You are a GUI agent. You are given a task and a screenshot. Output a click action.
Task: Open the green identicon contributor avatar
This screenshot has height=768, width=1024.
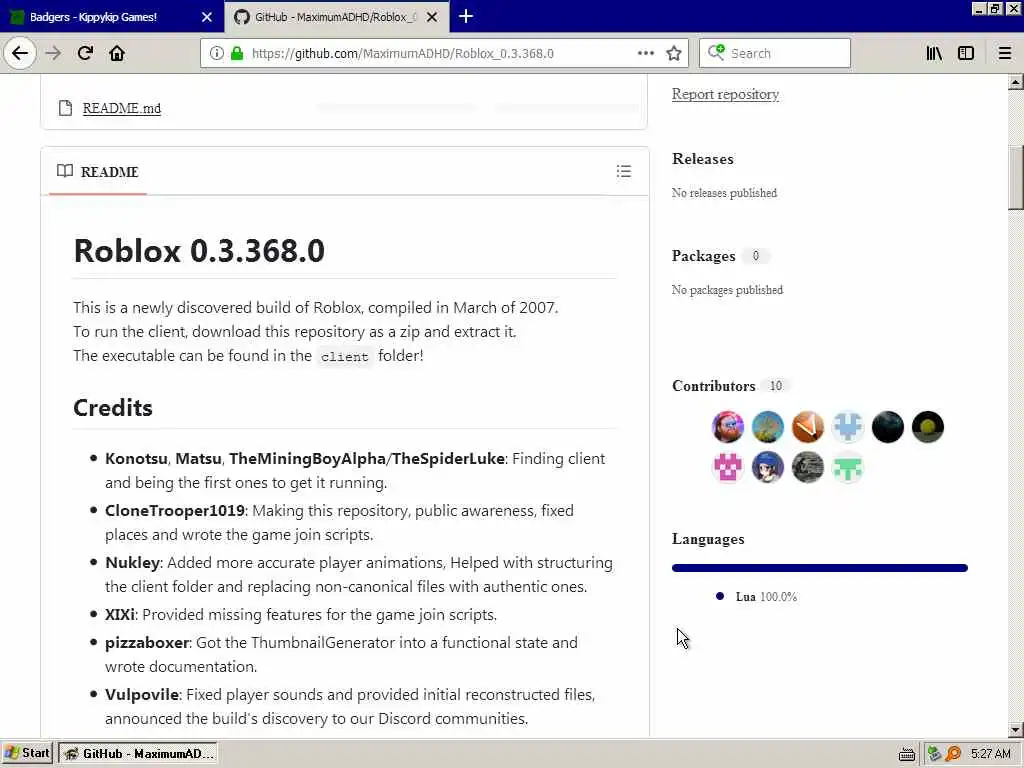coord(848,468)
